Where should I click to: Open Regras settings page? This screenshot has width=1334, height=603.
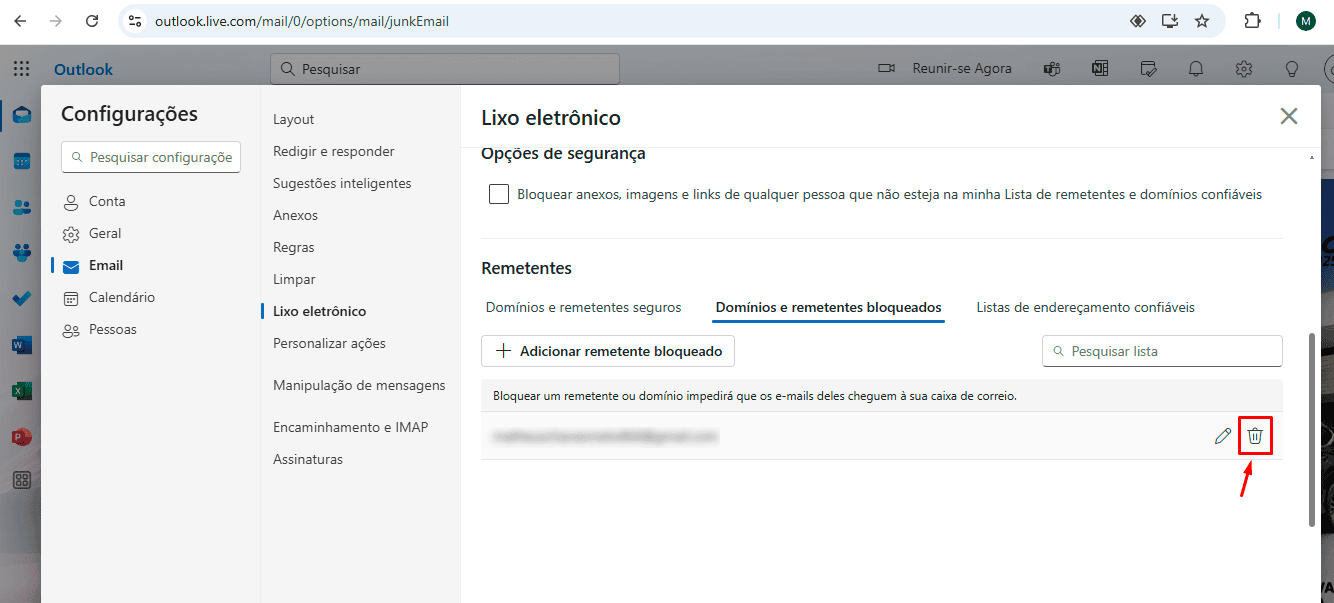pyautogui.click(x=294, y=247)
